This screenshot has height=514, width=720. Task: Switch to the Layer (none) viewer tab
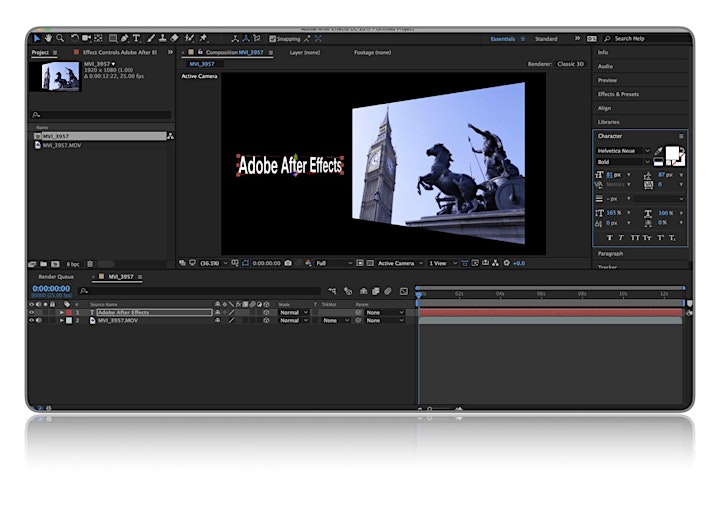305,52
